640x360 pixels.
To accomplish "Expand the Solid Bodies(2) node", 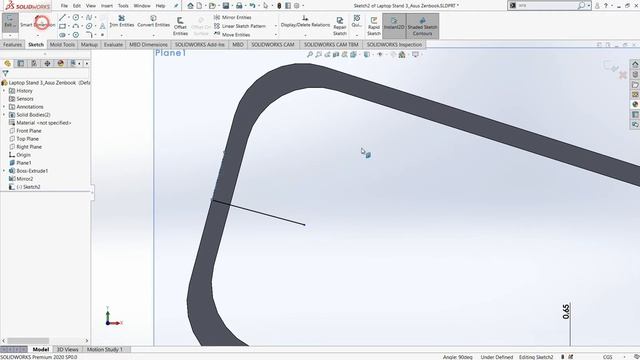I will [x=4, y=115].
